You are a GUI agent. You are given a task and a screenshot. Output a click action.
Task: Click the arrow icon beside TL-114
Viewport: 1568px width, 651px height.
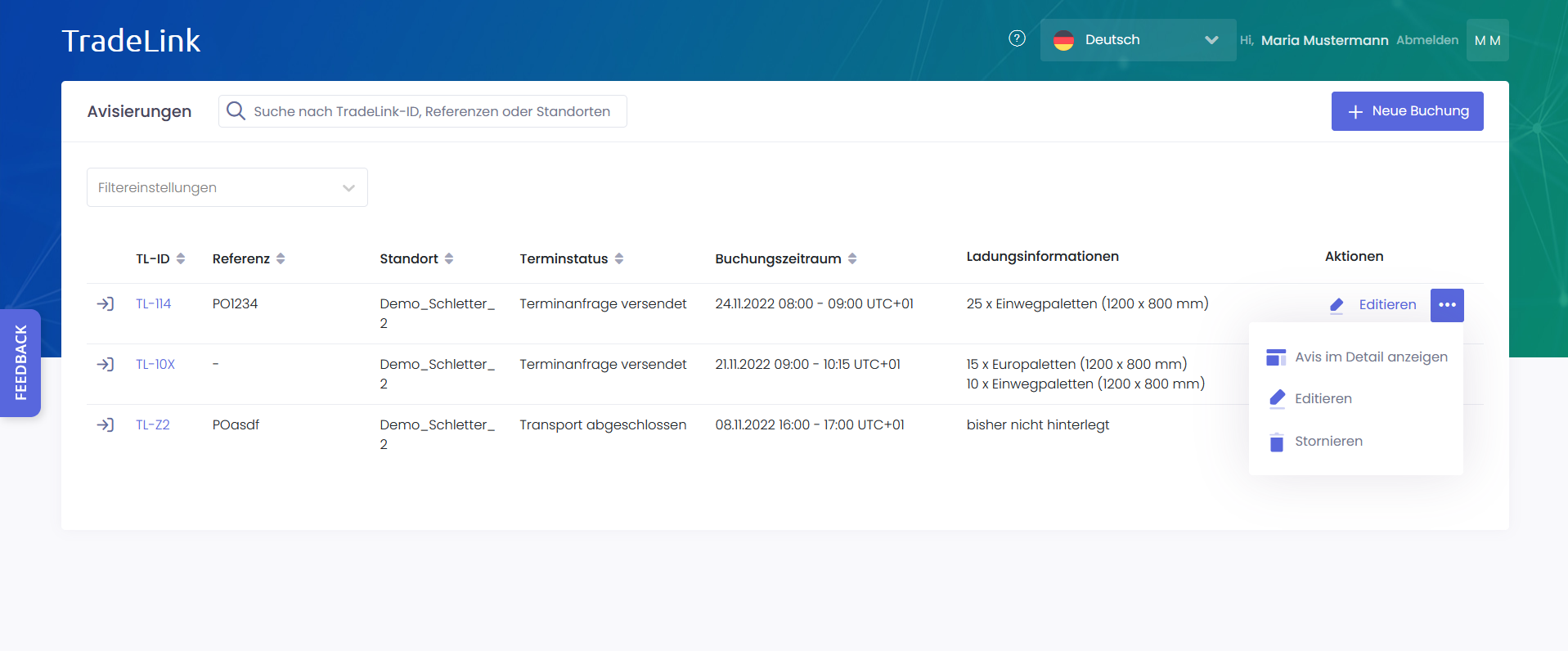point(106,303)
